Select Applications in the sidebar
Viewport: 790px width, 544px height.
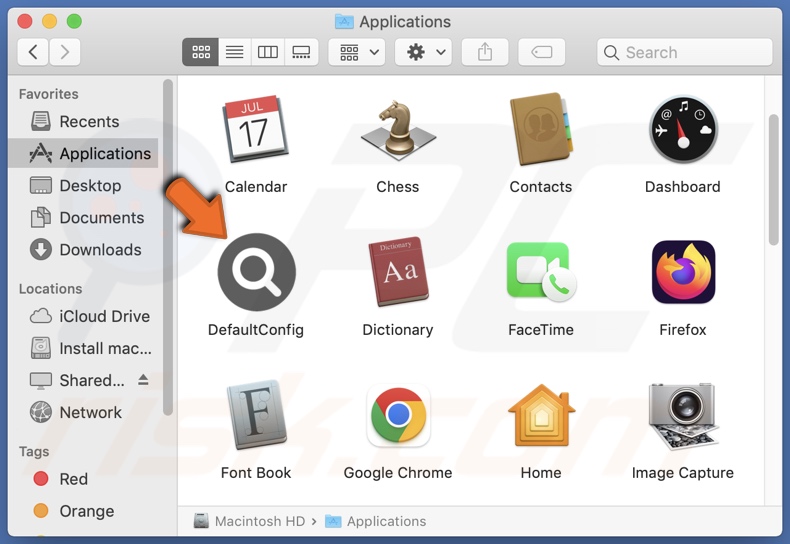[84, 153]
